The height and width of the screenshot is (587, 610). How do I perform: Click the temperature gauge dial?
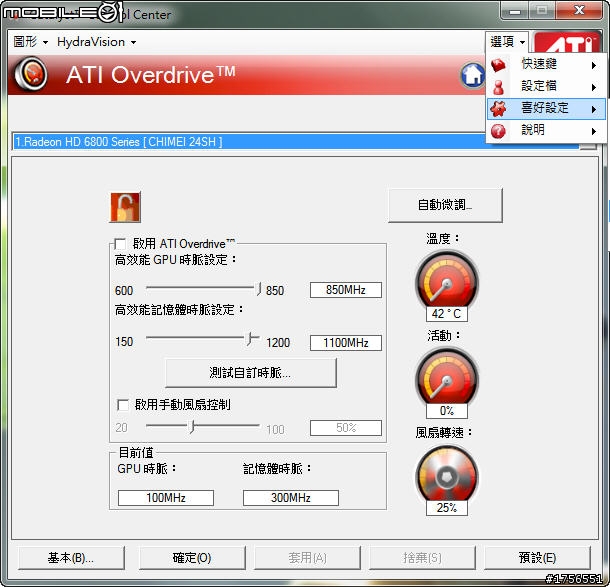coord(447,281)
